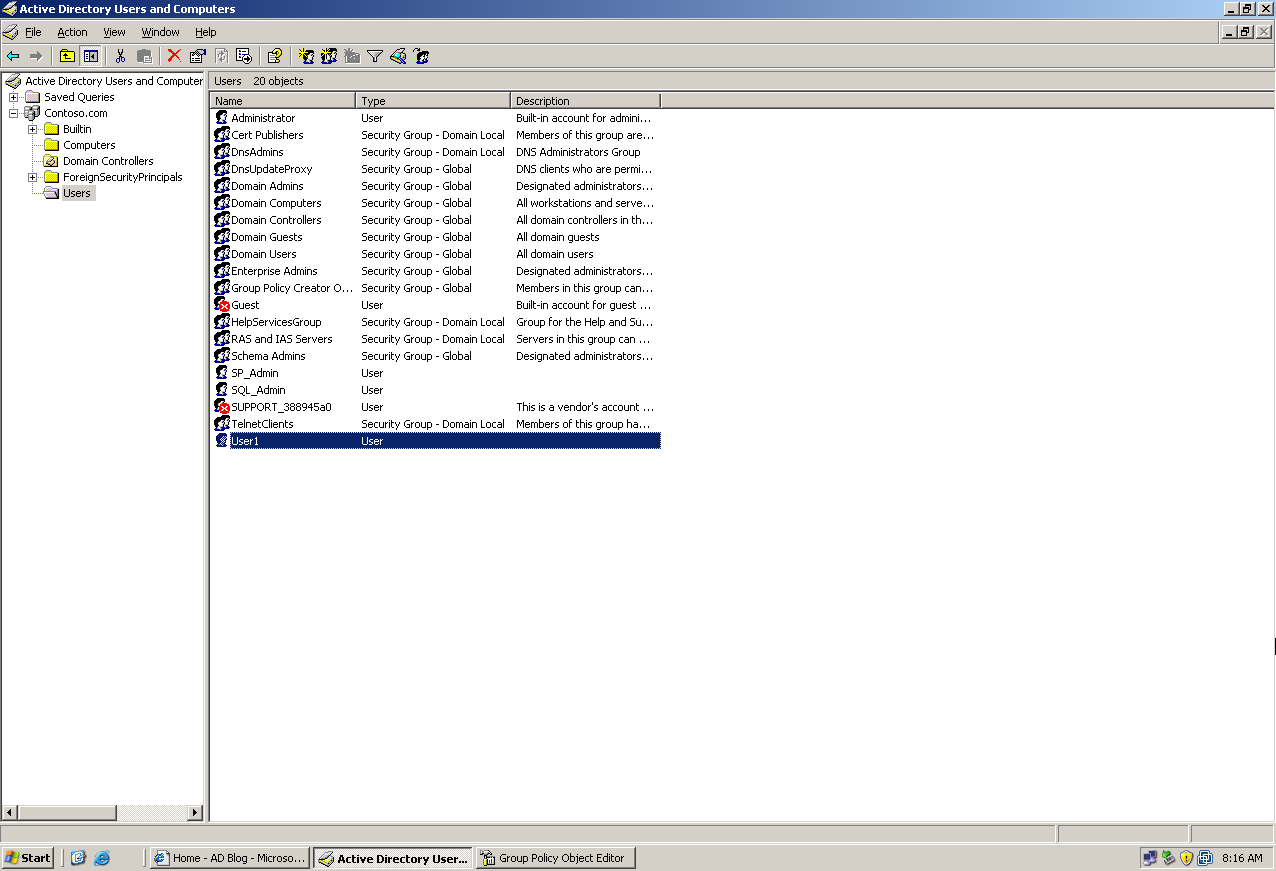Click the tree pane scroll right arrow
1276x871 pixels.
pos(195,813)
